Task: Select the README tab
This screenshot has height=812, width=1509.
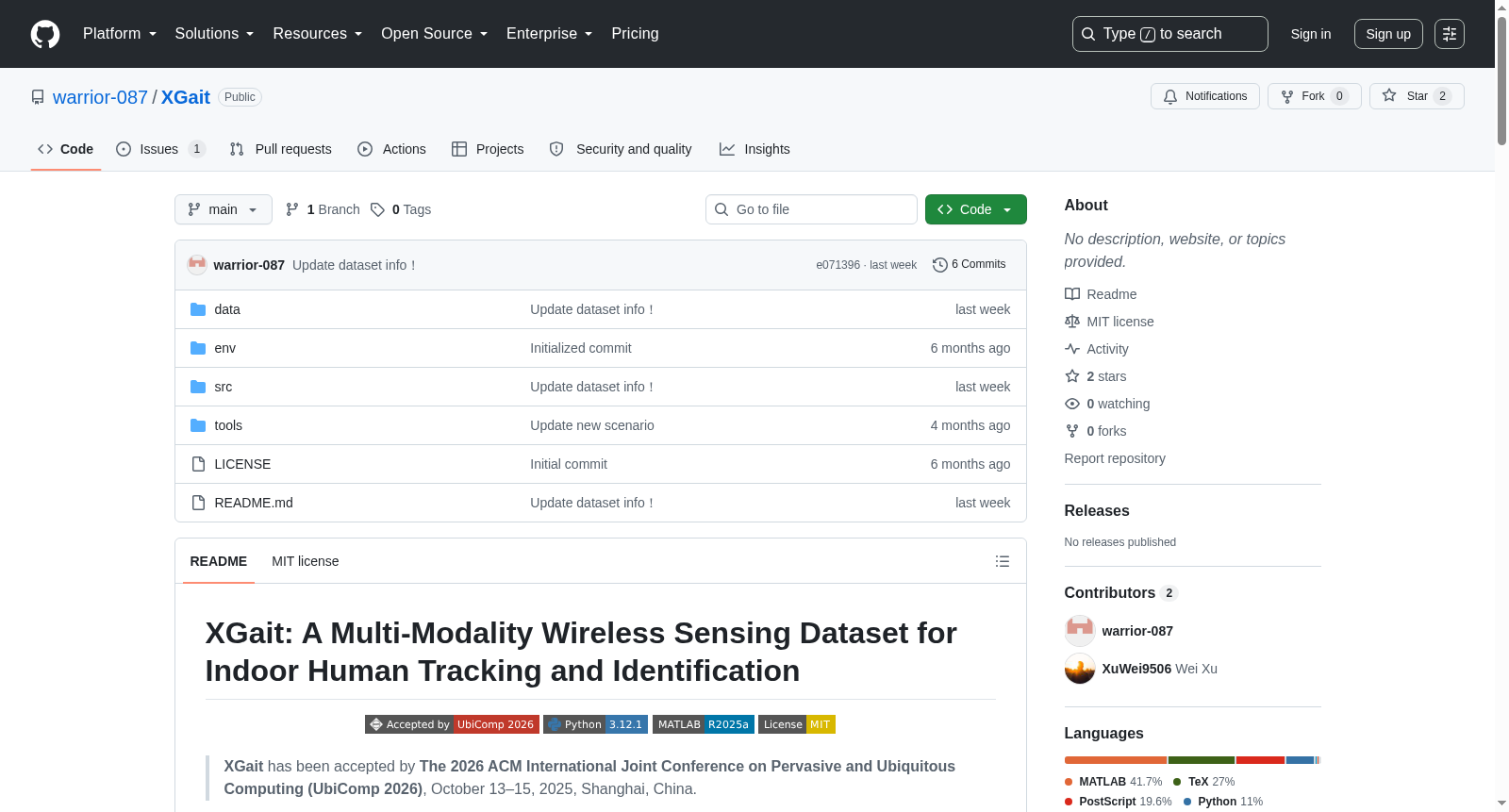Action: 219,561
